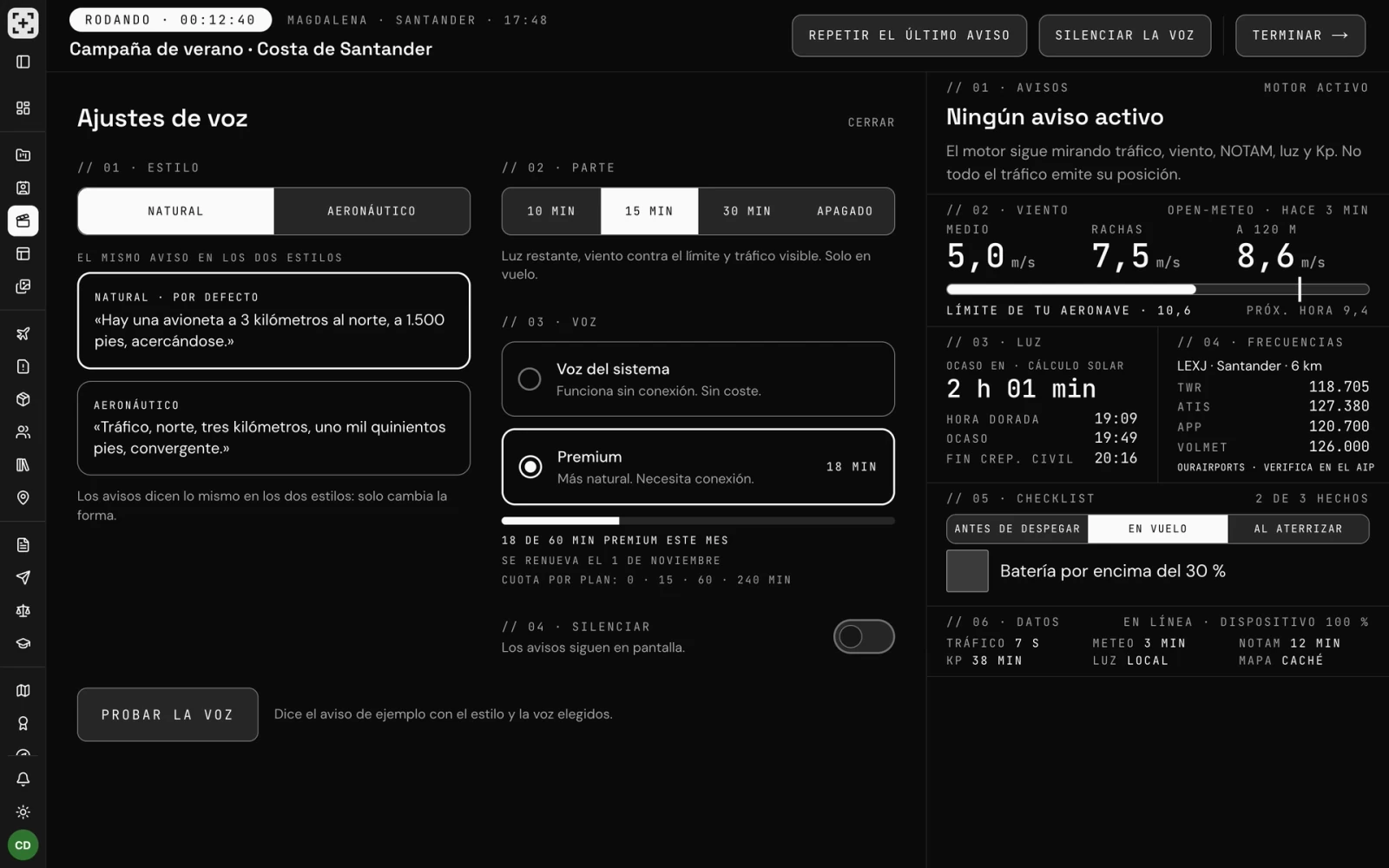
Task: Open the package box icon in sidebar
Action: click(x=23, y=399)
